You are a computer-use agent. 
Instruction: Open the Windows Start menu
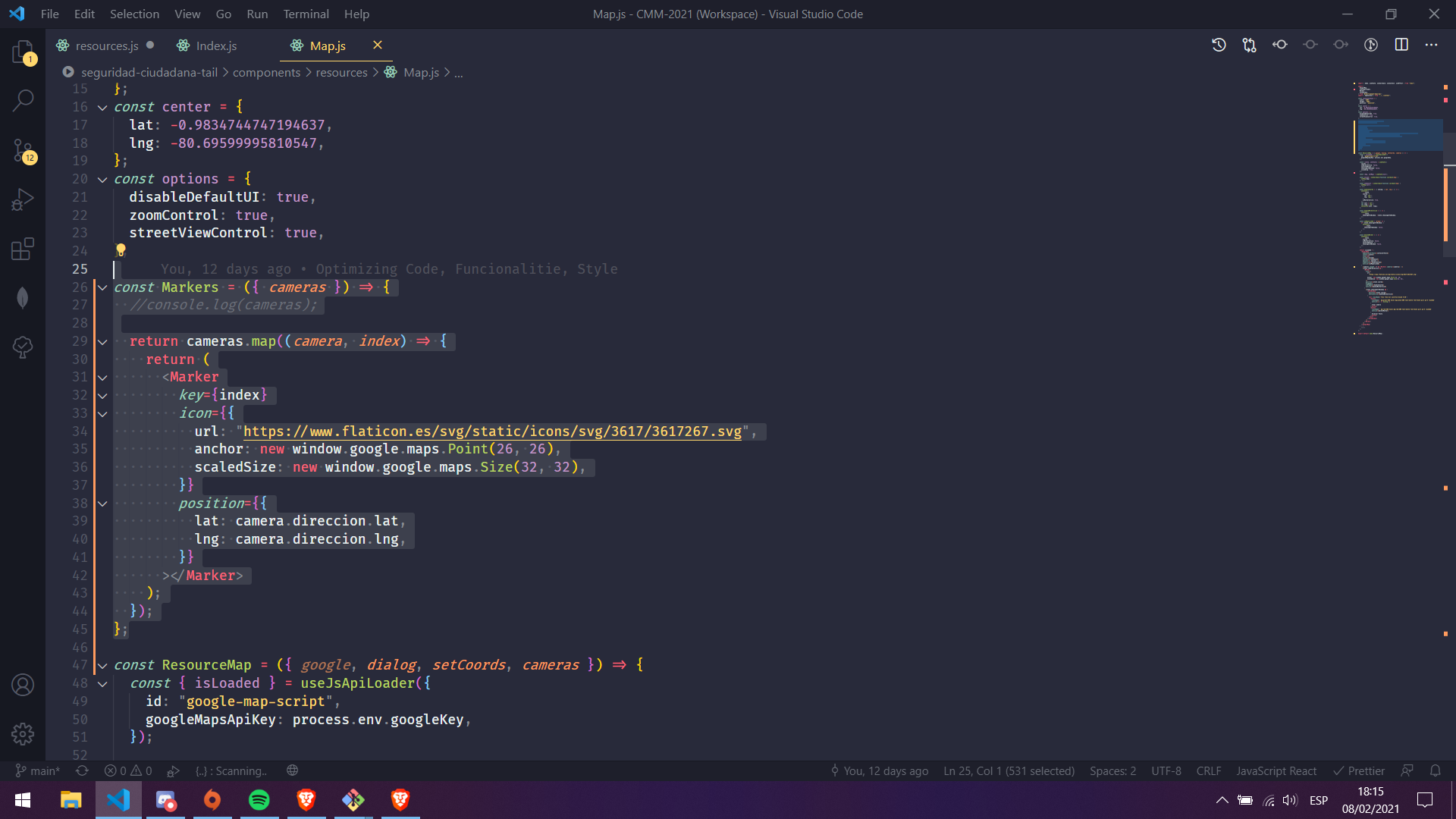tap(23, 800)
